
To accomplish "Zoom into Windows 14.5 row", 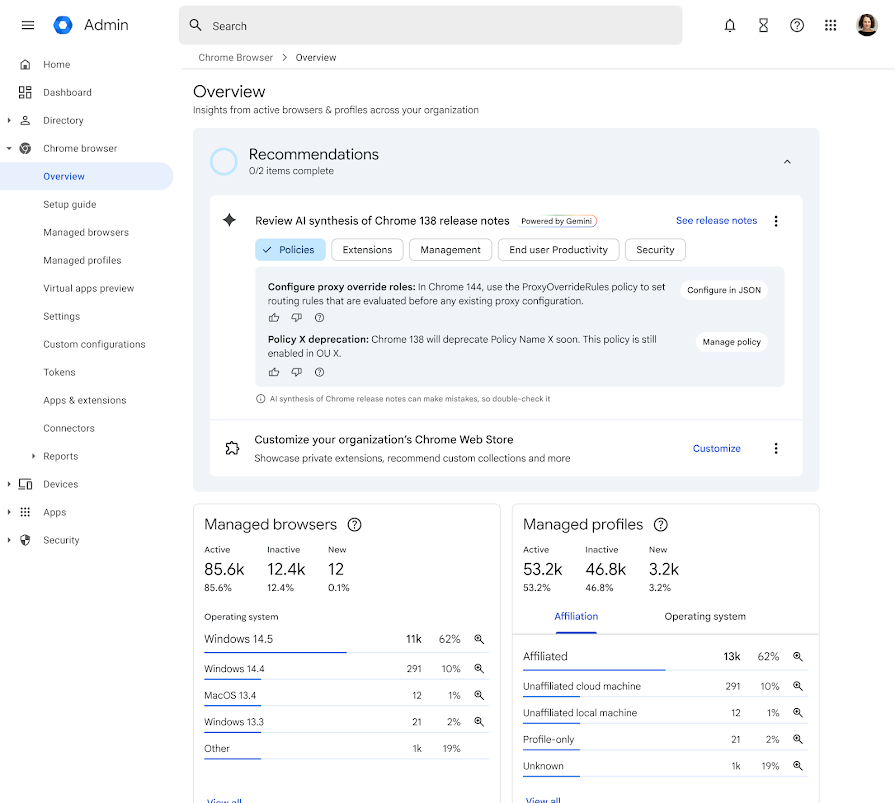I will [x=479, y=639].
